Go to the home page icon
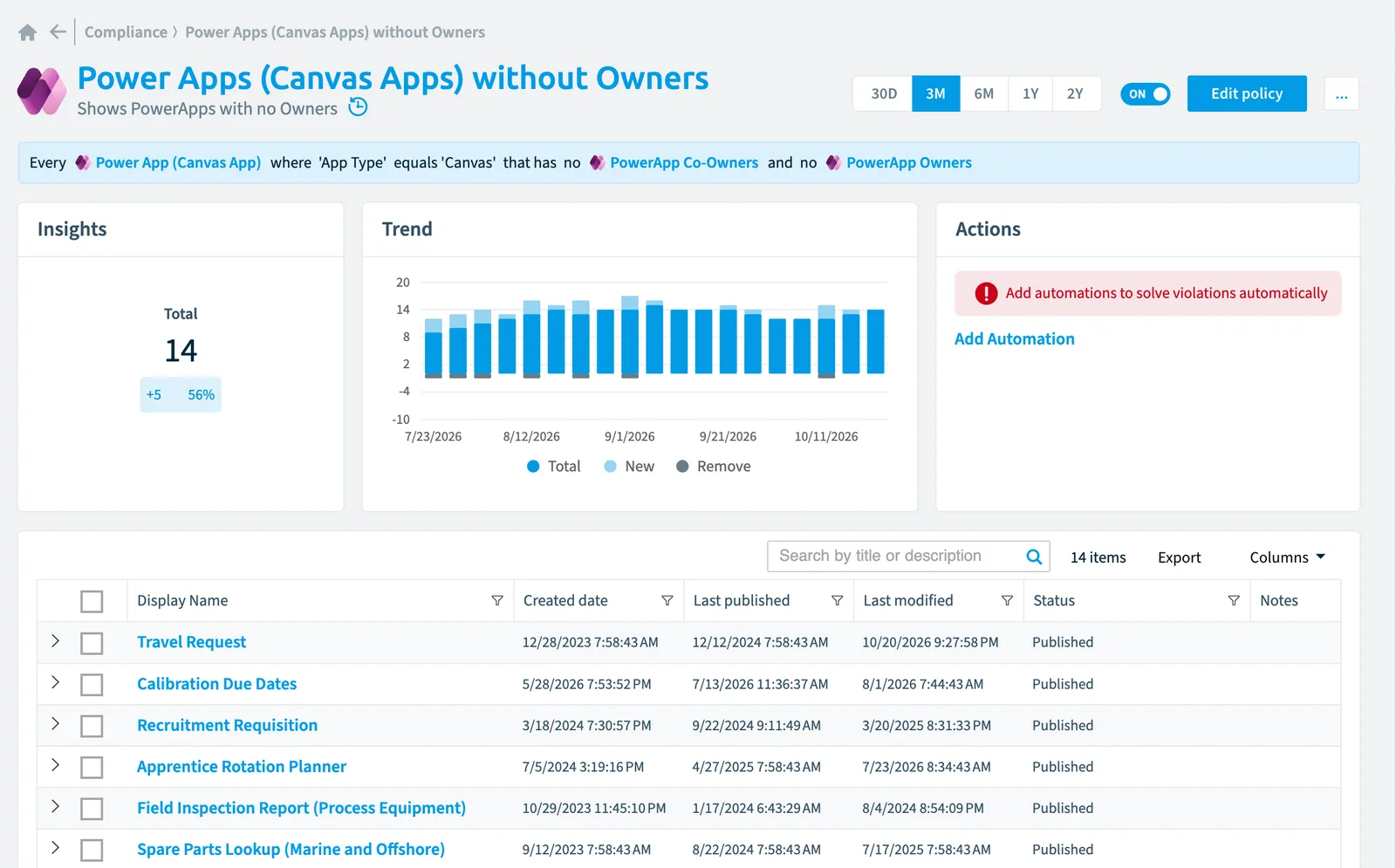Image resolution: width=1396 pixels, height=868 pixels. (27, 32)
